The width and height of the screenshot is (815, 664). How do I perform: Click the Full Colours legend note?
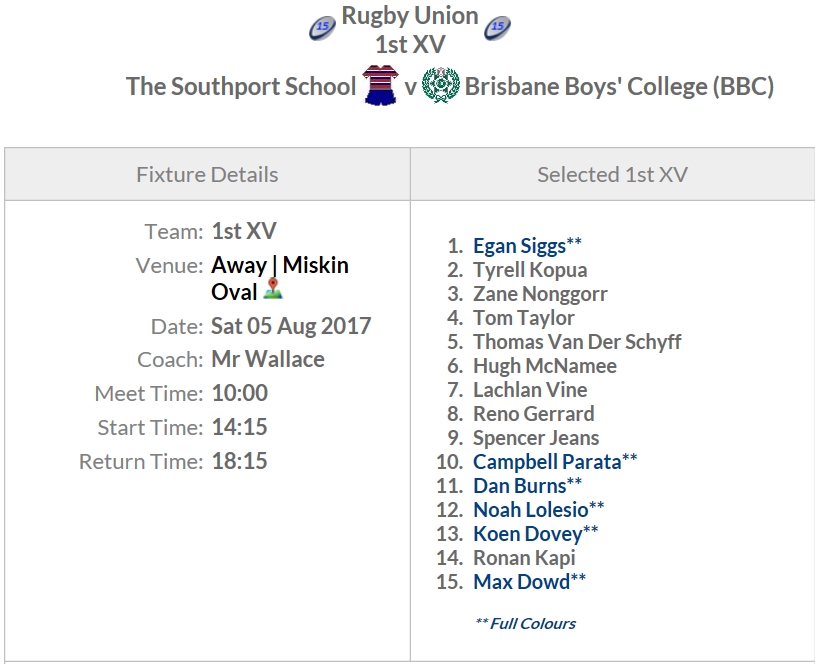pyautogui.click(x=525, y=623)
